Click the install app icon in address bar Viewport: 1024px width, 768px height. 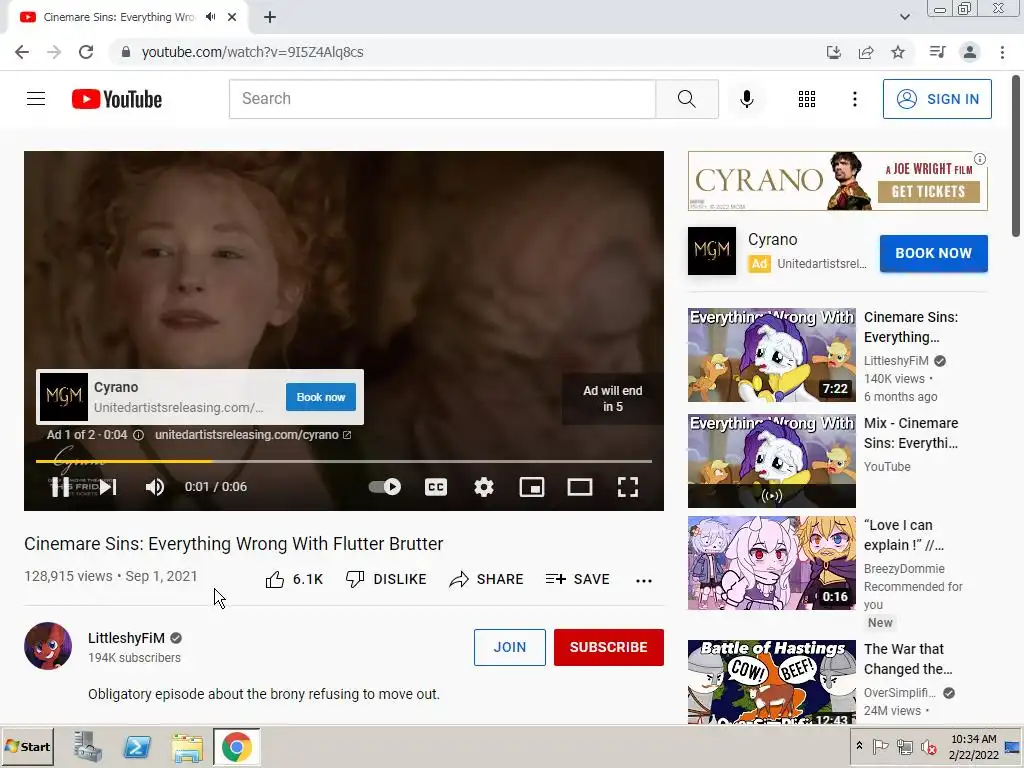point(833,52)
